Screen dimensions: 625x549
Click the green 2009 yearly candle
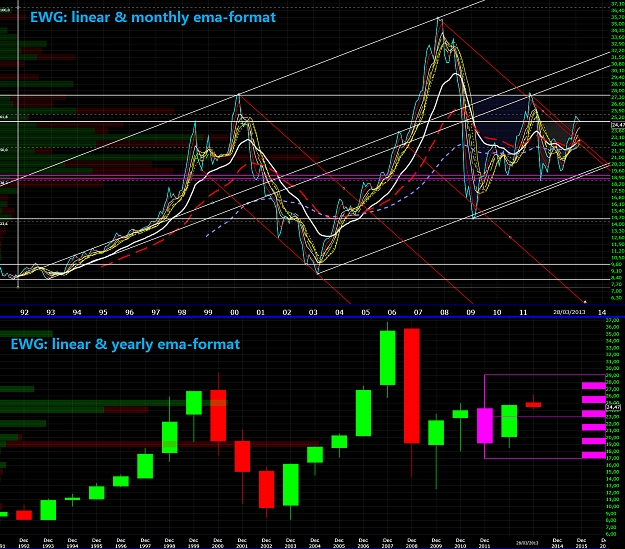pos(436,433)
